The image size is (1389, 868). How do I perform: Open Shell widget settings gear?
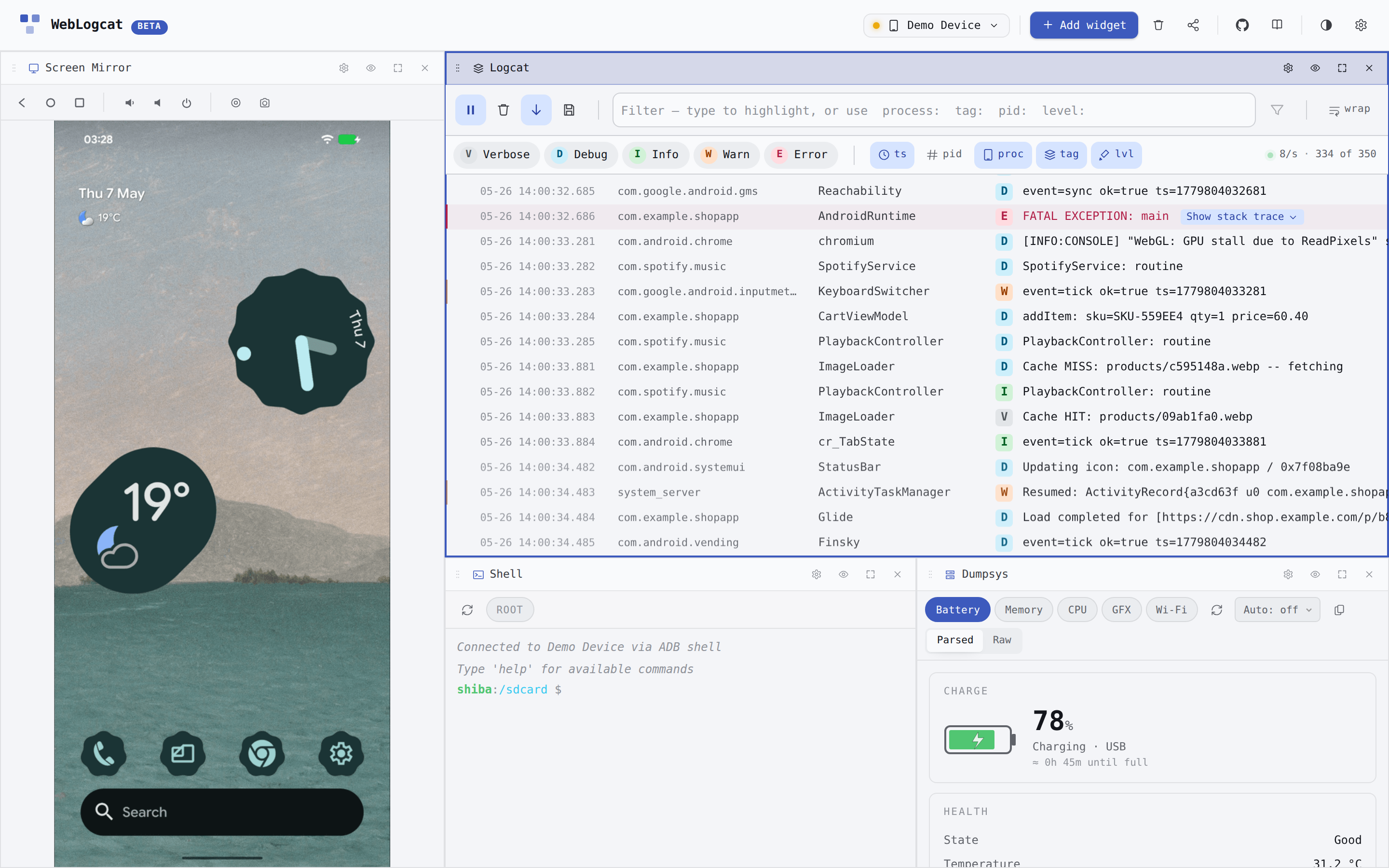click(816, 575)
